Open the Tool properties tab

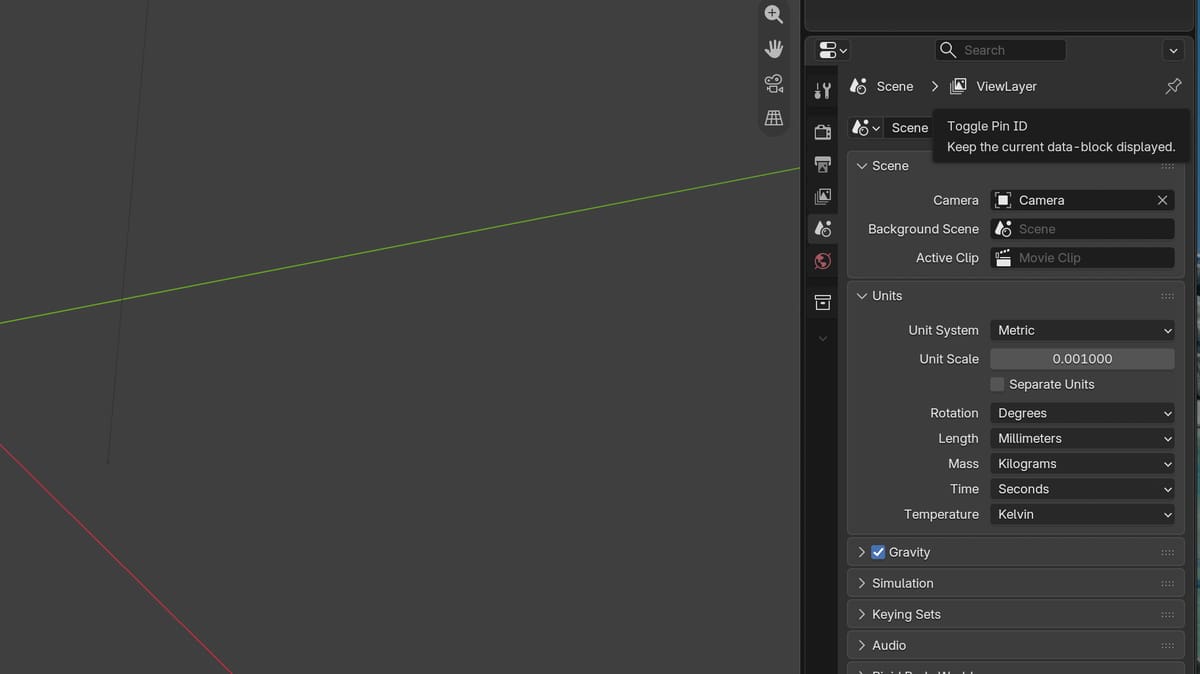tap(822, 91)
